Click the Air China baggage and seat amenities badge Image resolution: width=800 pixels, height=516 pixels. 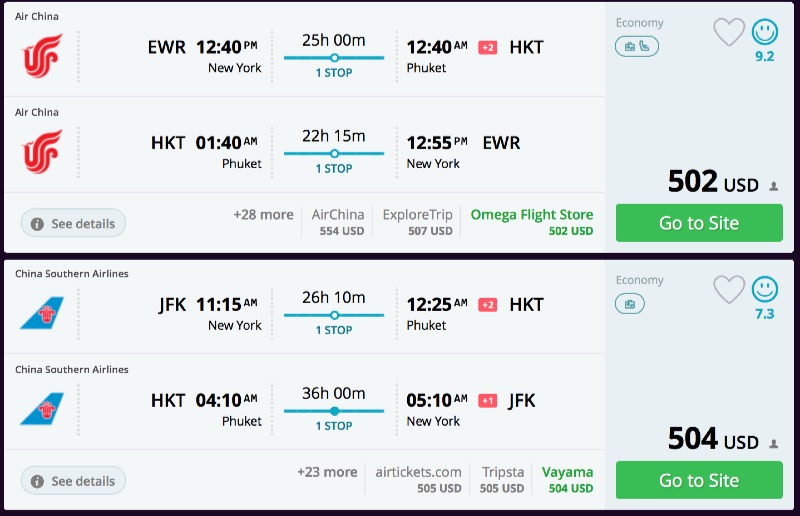click(637, 46)
